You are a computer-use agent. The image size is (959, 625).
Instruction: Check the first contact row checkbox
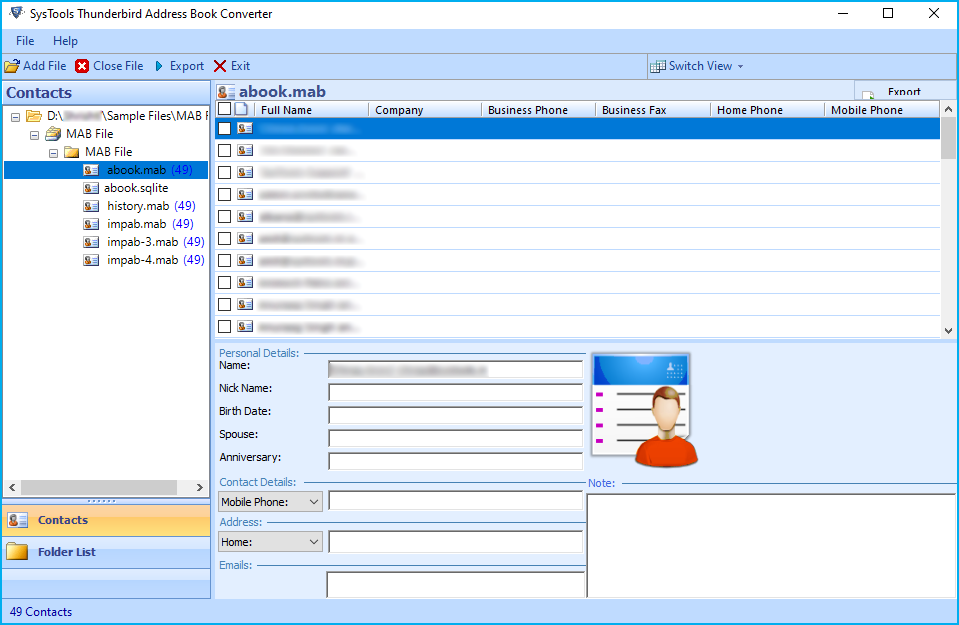click(224, 128)
